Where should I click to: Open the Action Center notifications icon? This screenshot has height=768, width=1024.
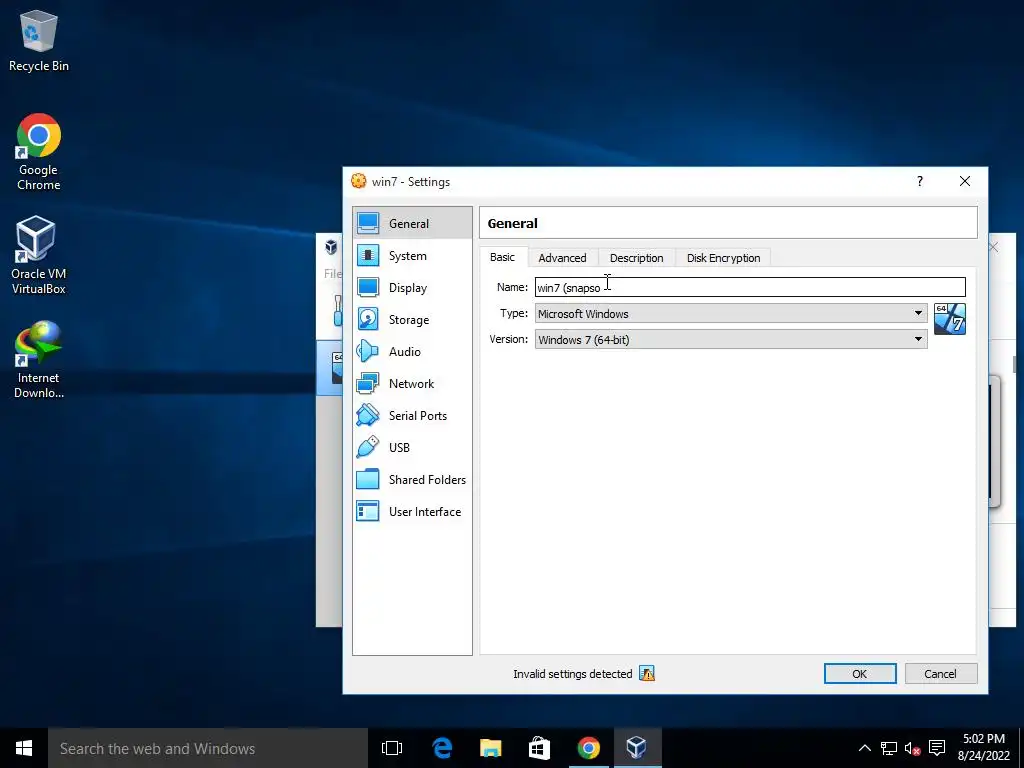coord(937,748)
